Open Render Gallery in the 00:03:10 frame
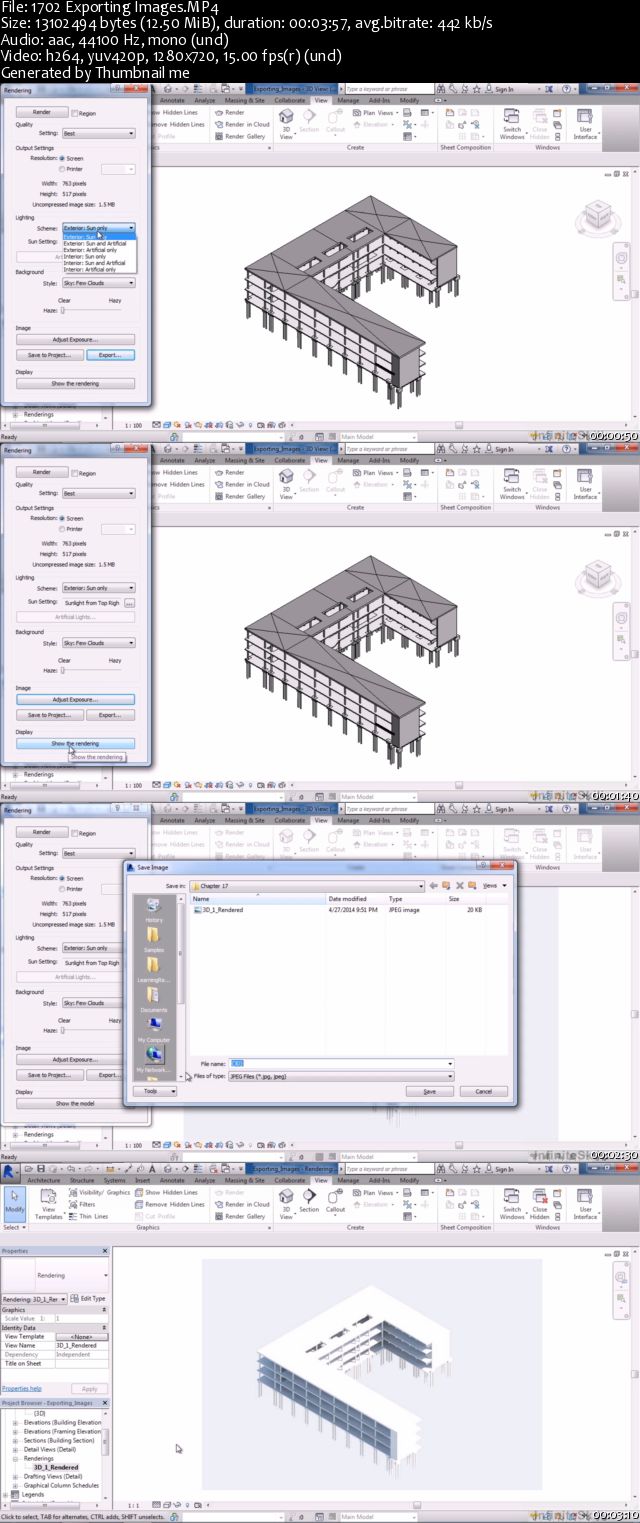Image resolution: width=640 pixels, height=1523 pixels. [240, 1216]
